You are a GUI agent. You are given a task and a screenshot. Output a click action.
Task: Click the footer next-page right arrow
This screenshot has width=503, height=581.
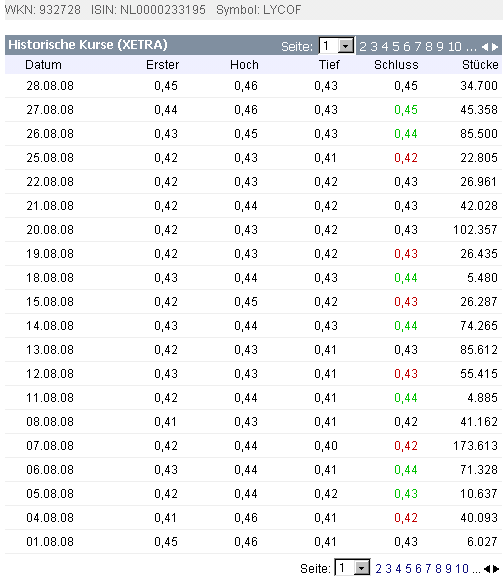tap(496, 568)
